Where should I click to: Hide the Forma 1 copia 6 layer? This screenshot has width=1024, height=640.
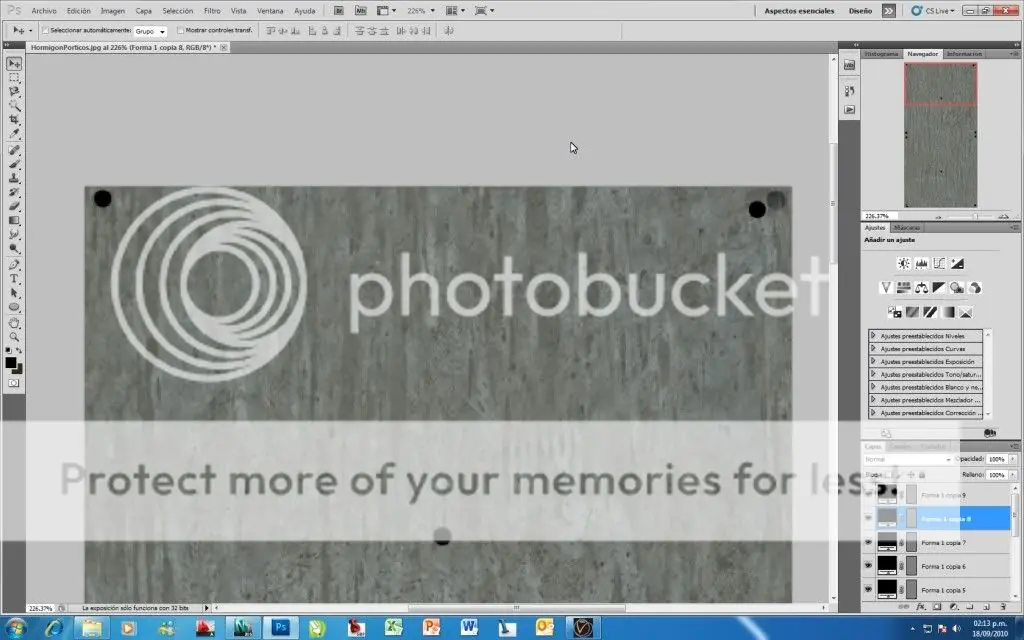coord(868,566)
